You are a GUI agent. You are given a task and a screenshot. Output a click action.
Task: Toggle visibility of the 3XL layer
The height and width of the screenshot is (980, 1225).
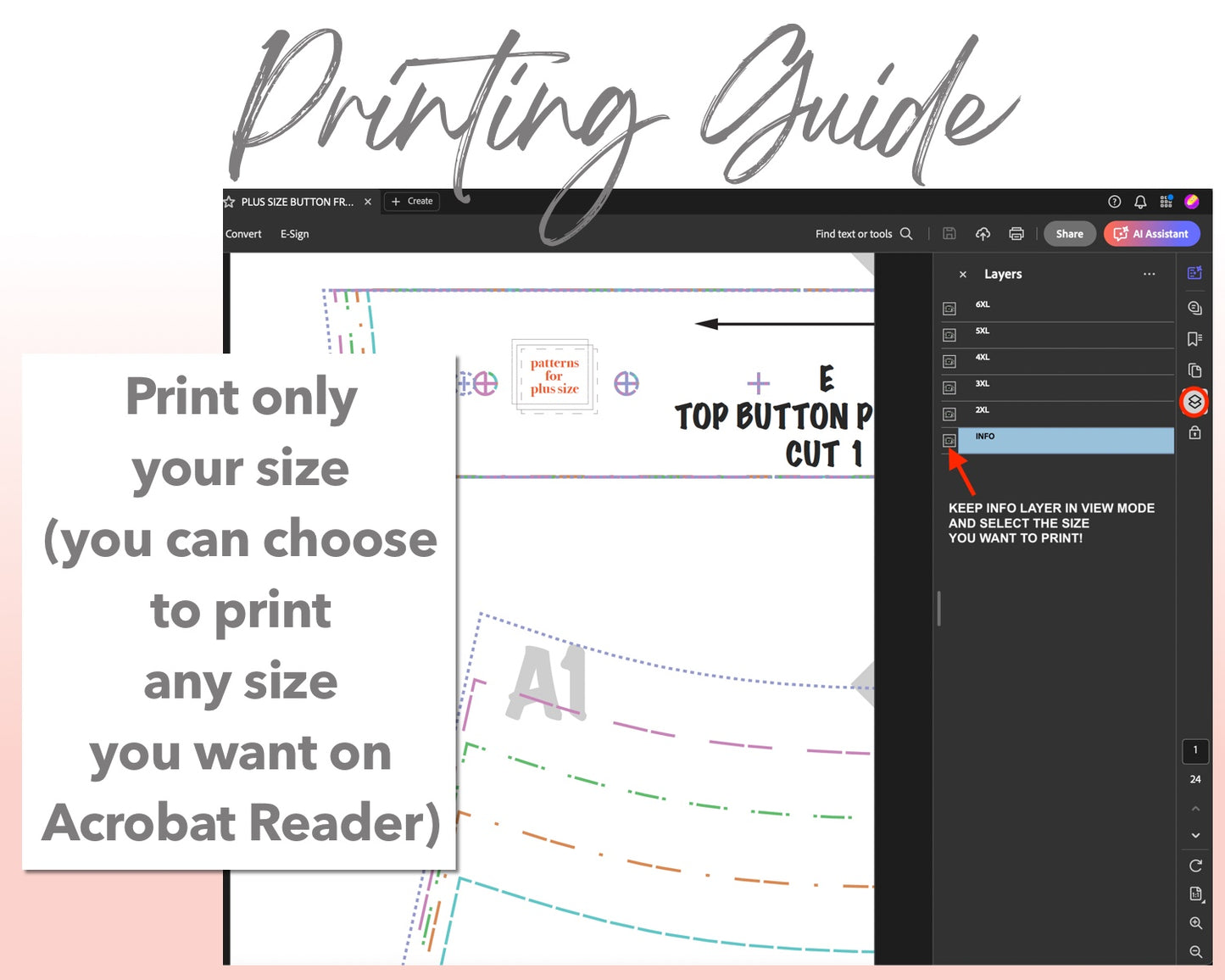(949, 388)
